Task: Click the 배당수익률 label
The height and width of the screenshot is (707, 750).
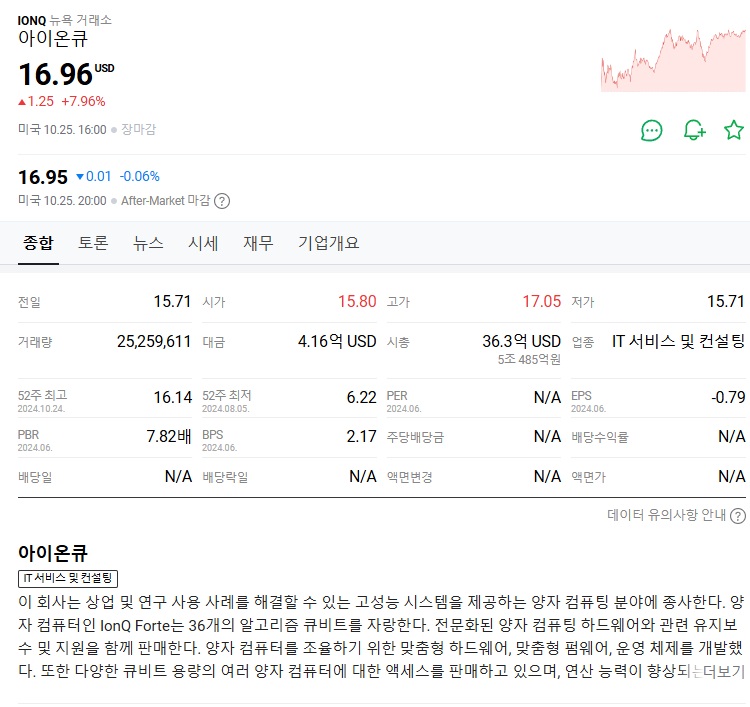Action: [x=600, y=437]
